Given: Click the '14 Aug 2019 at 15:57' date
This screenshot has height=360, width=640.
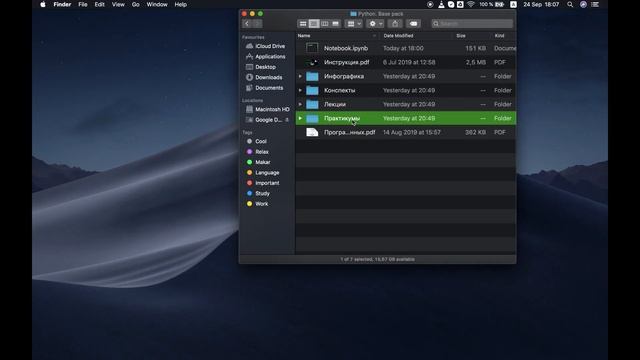Looking at the screenshot, I should (x=411, y=132).
